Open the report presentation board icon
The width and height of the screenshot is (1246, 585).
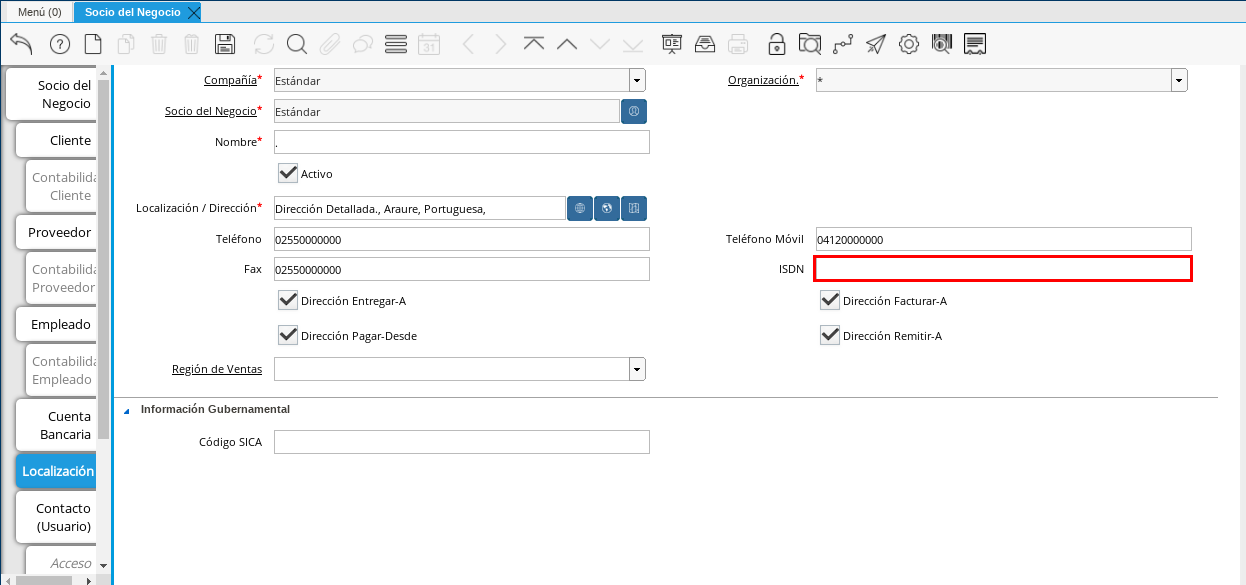[672, 44]
